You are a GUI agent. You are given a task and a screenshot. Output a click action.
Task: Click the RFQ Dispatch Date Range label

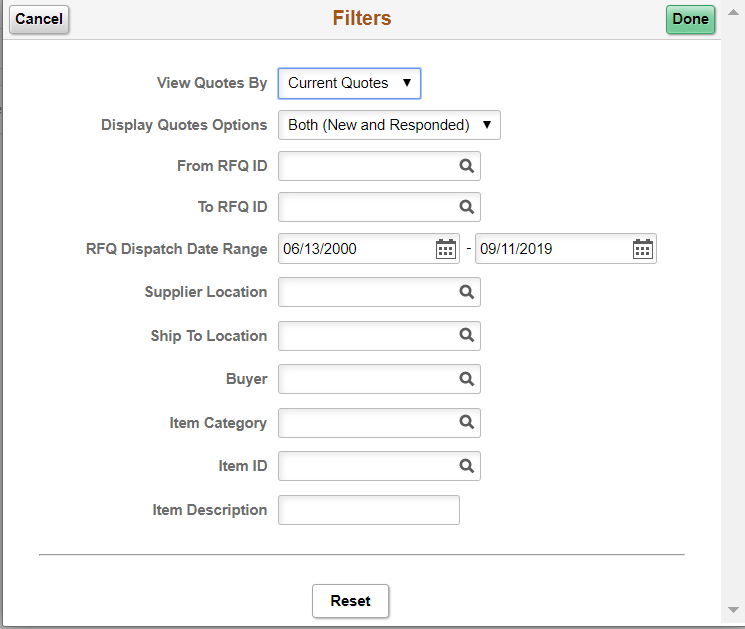[176, 249]
